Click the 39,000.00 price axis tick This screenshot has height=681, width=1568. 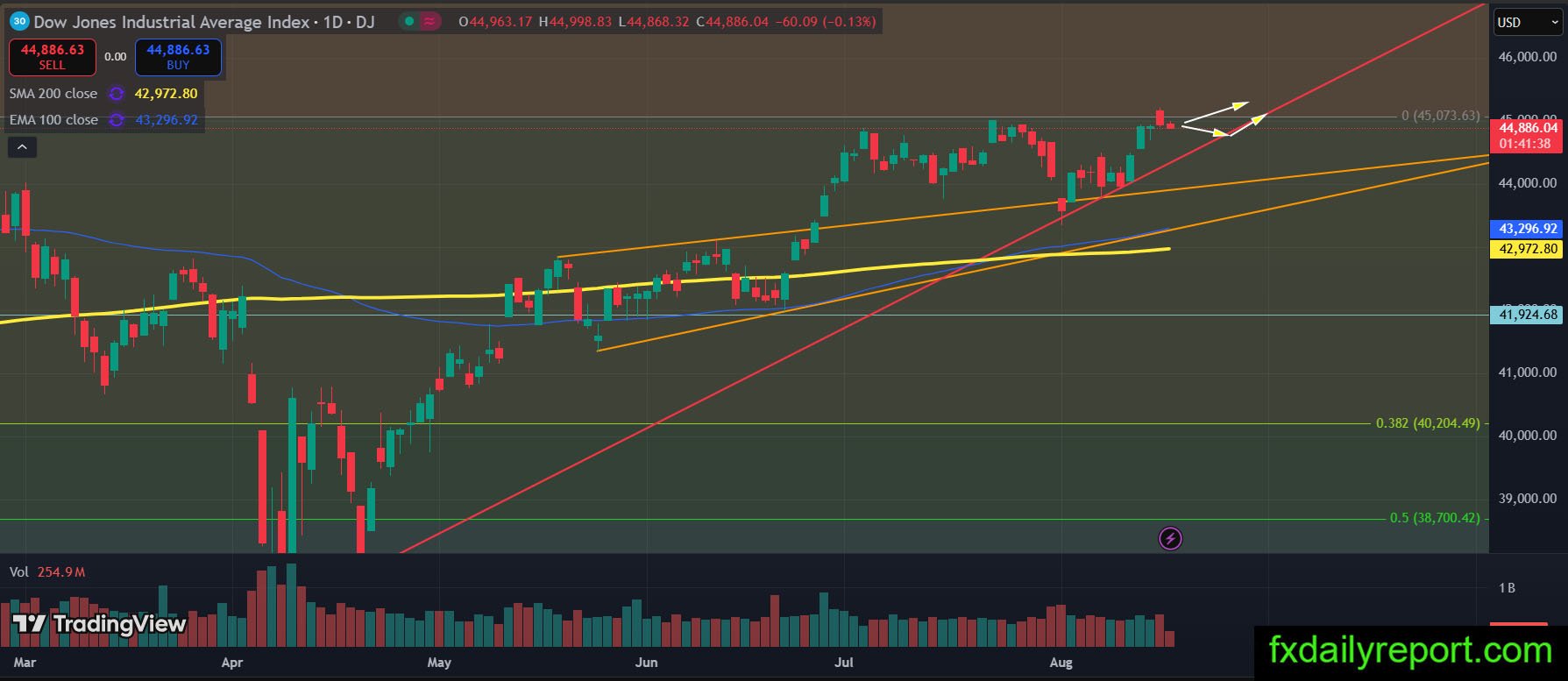[x=1528, y=499]
